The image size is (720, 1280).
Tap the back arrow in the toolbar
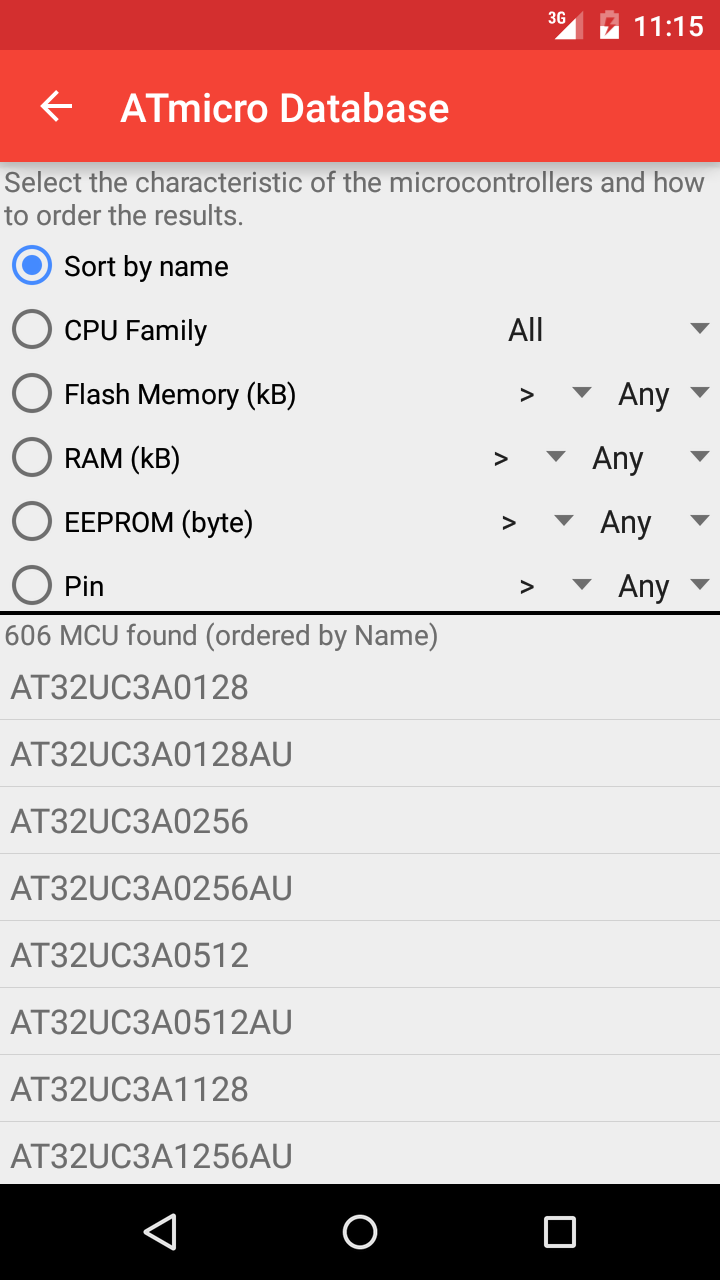point(57,107)
